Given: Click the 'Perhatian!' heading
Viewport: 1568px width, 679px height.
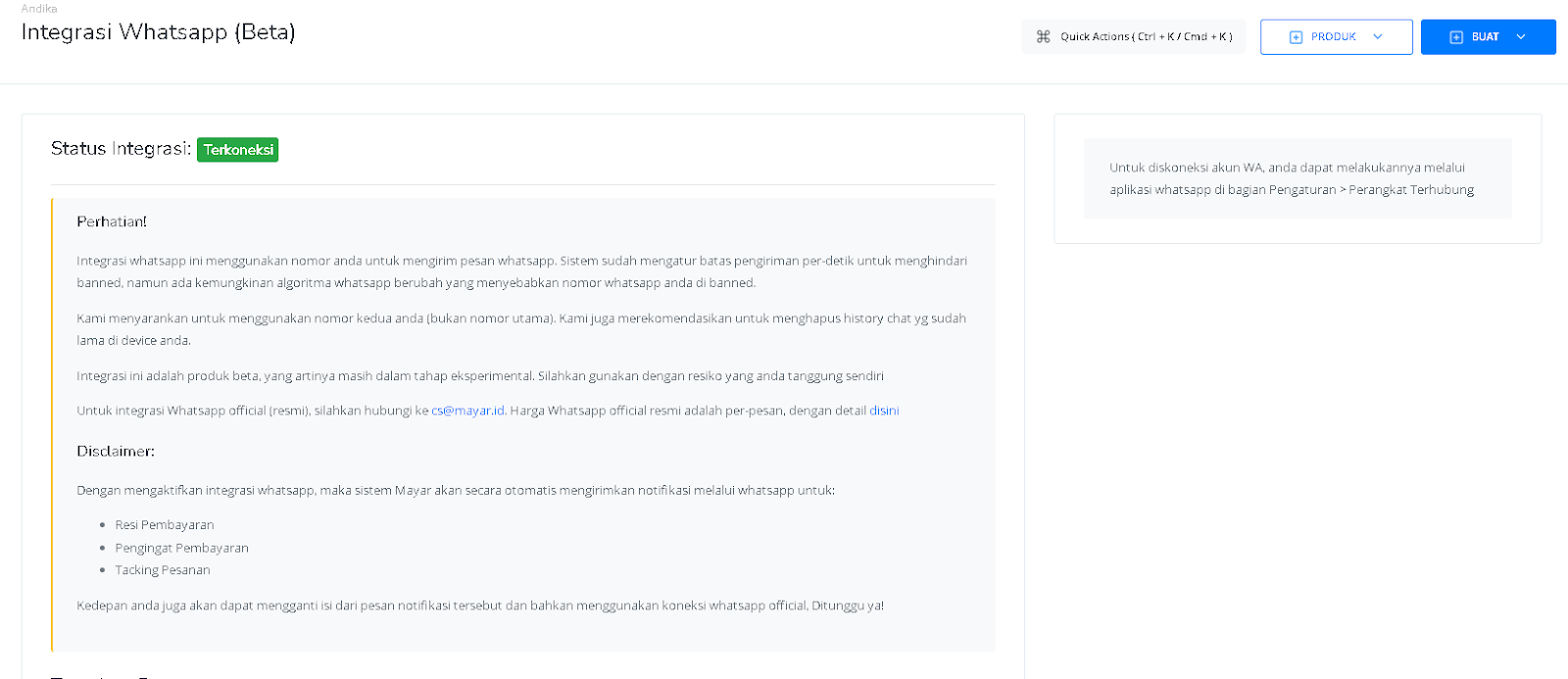Looking at the screenshot, I should 112,221.
